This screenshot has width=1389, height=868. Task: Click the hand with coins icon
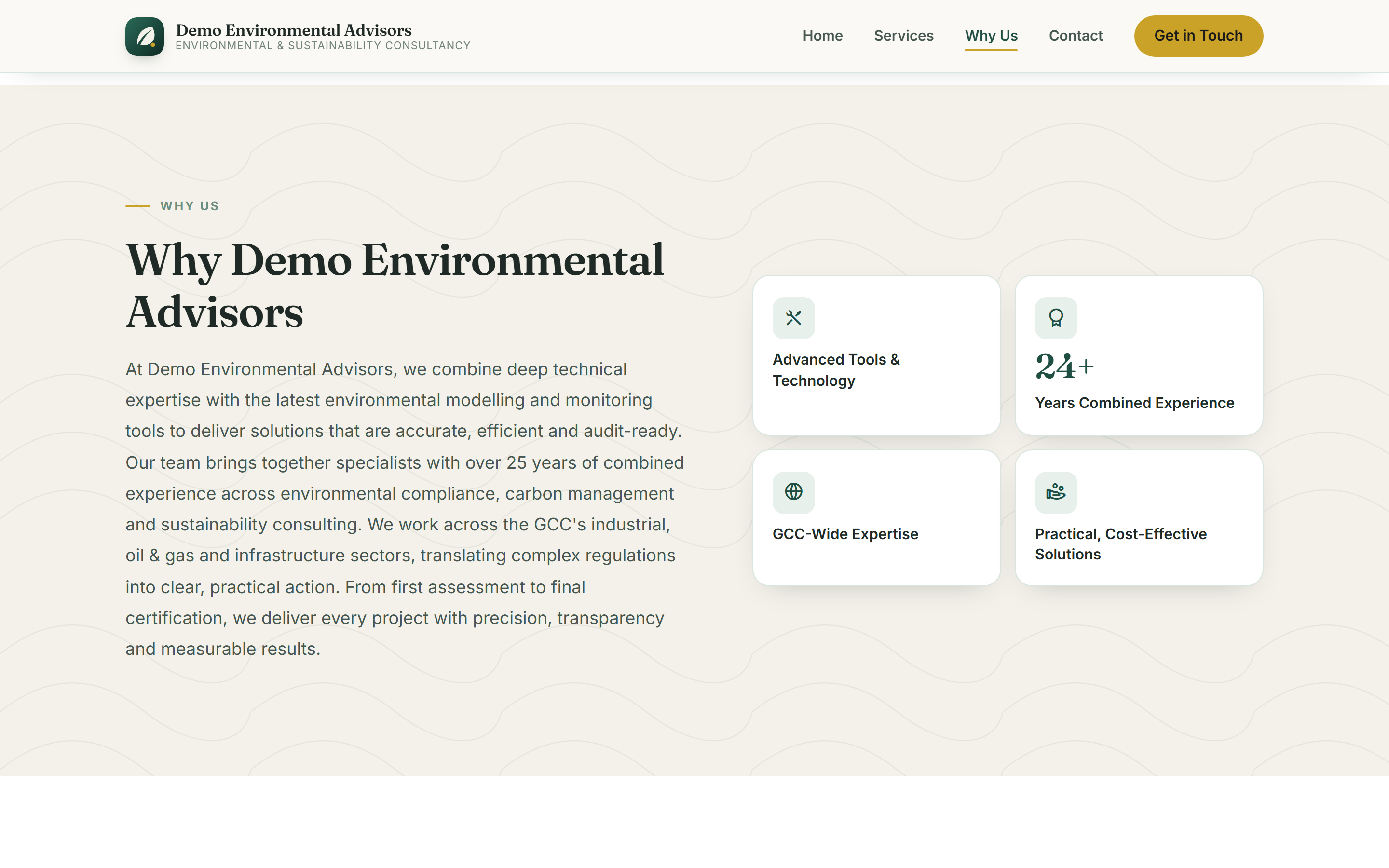(x=1056, y=492)
